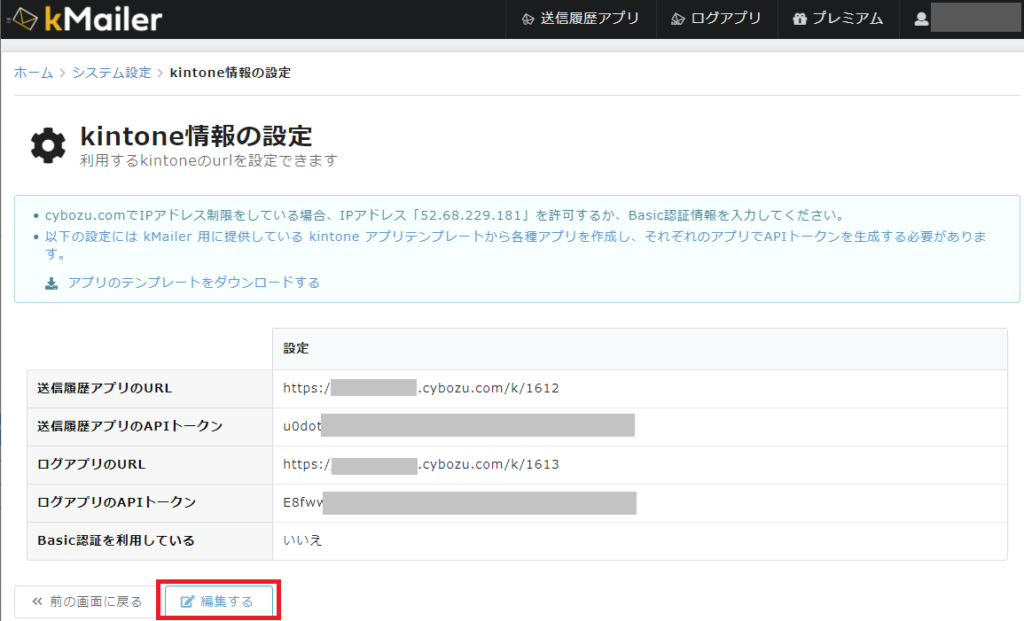Image resolution: width=1024 pixels, height=621 pixels.
Task: Click the pencil icon inside the 編集する button
Action: tap(189, 600)
